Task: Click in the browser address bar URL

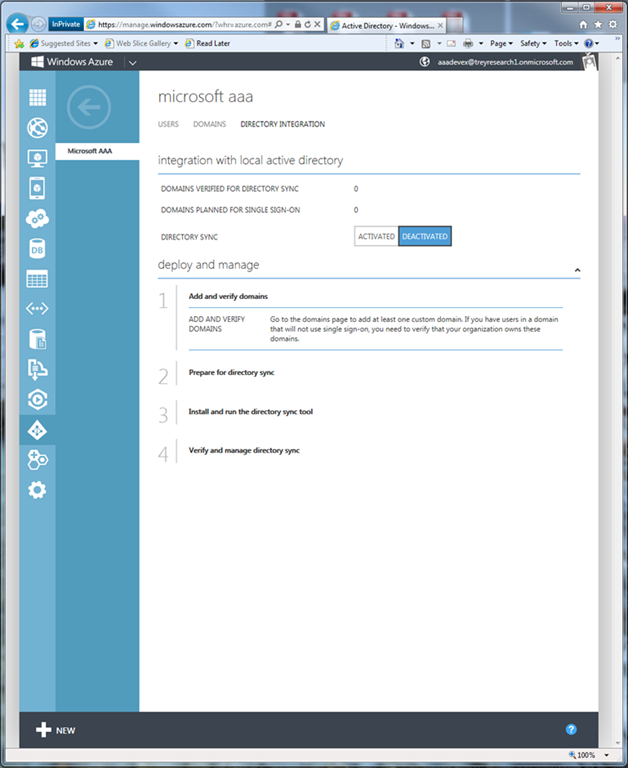Action: pos(185,24)
